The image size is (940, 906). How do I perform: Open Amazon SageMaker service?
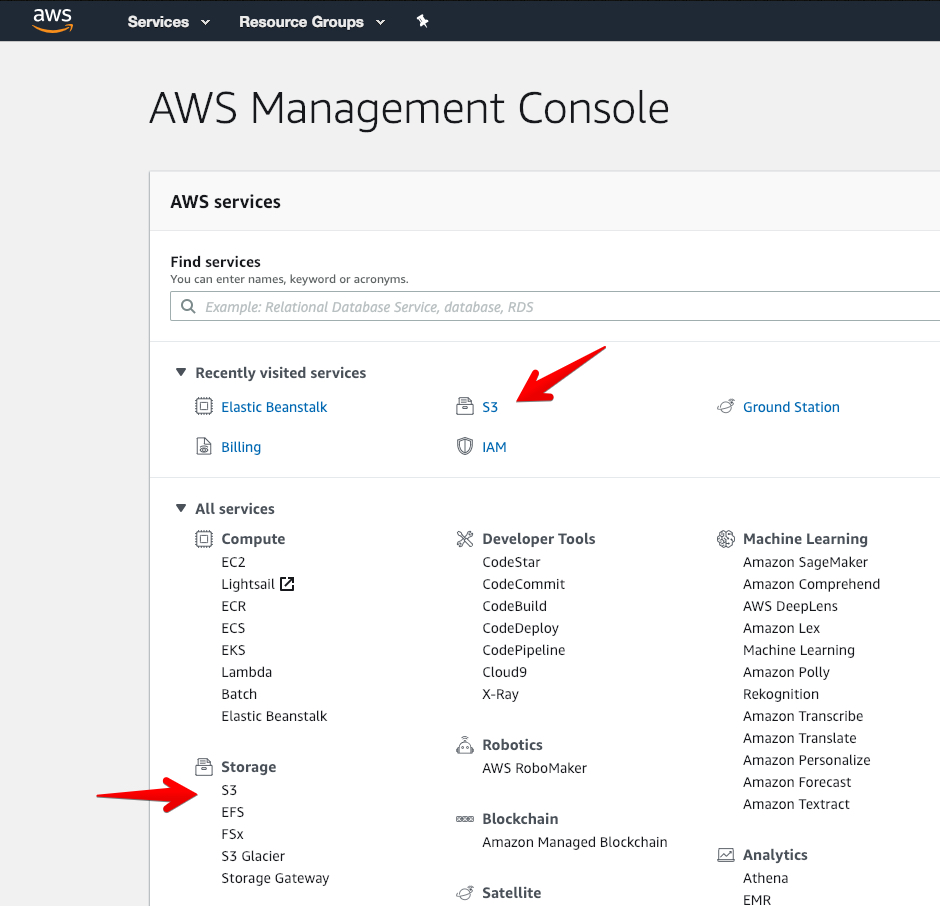pos(805,562)
